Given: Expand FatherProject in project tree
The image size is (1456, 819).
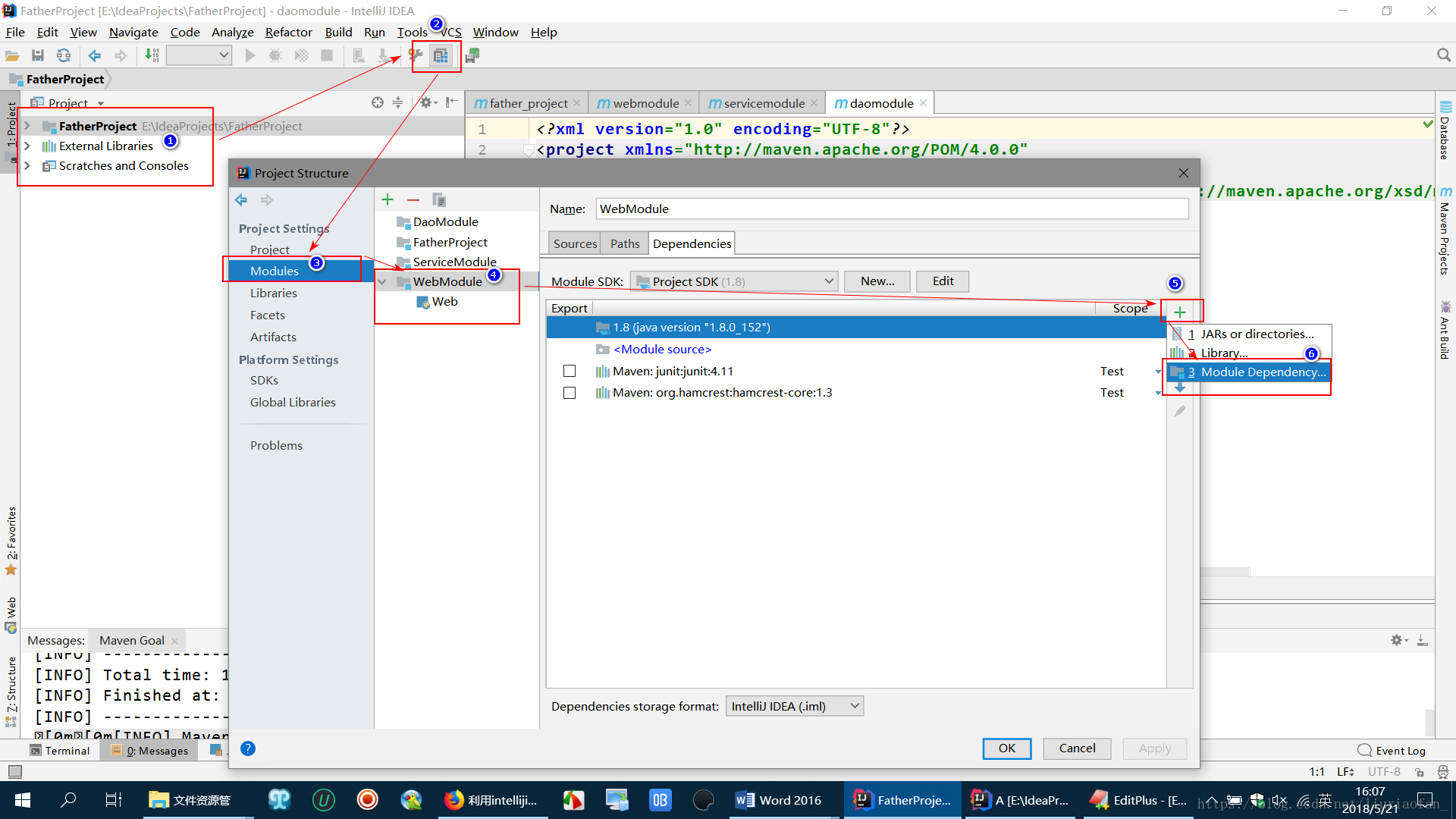Looking at the screenshot, I should pyautogui.click(x=27, y=126).
